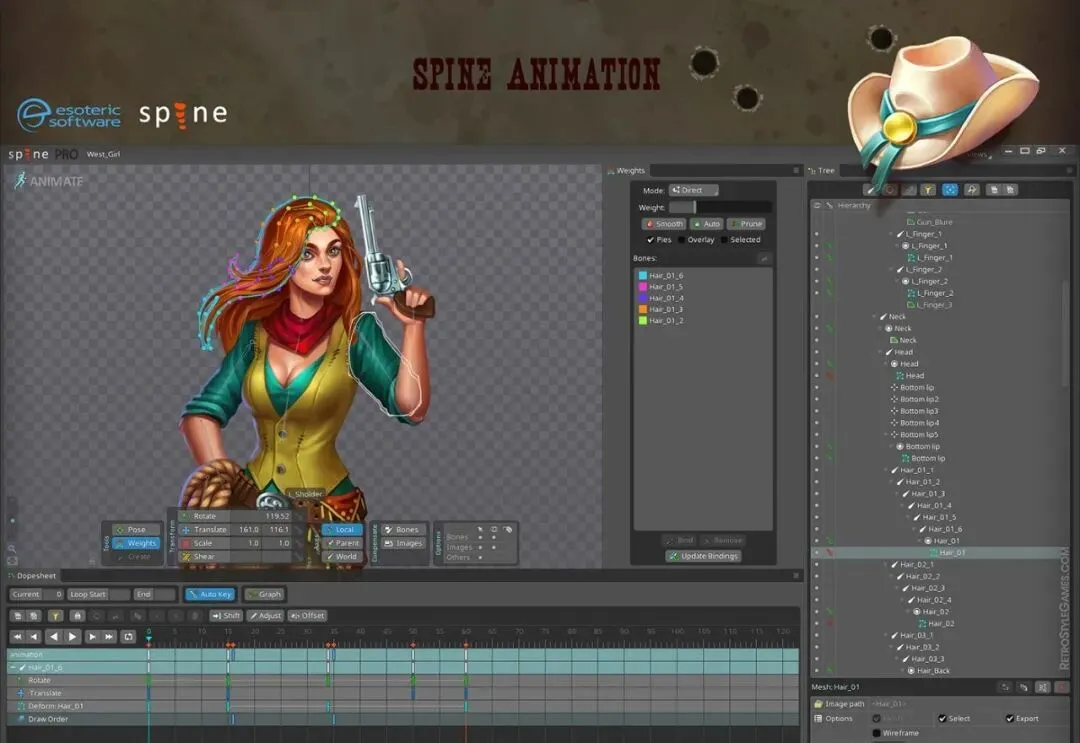This screenshot has height=743, width=1080.
Task: Click the Weight slider in the Weights panel
Action: (720, 207)
